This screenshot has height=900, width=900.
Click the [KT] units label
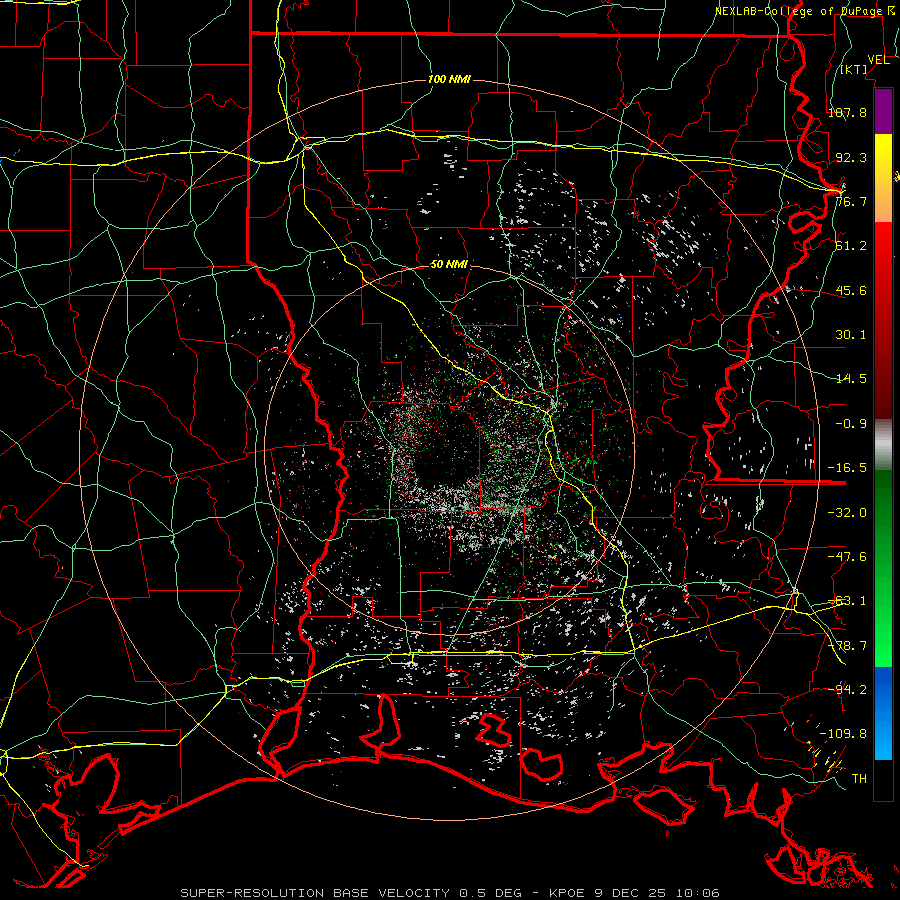[854, 69]
